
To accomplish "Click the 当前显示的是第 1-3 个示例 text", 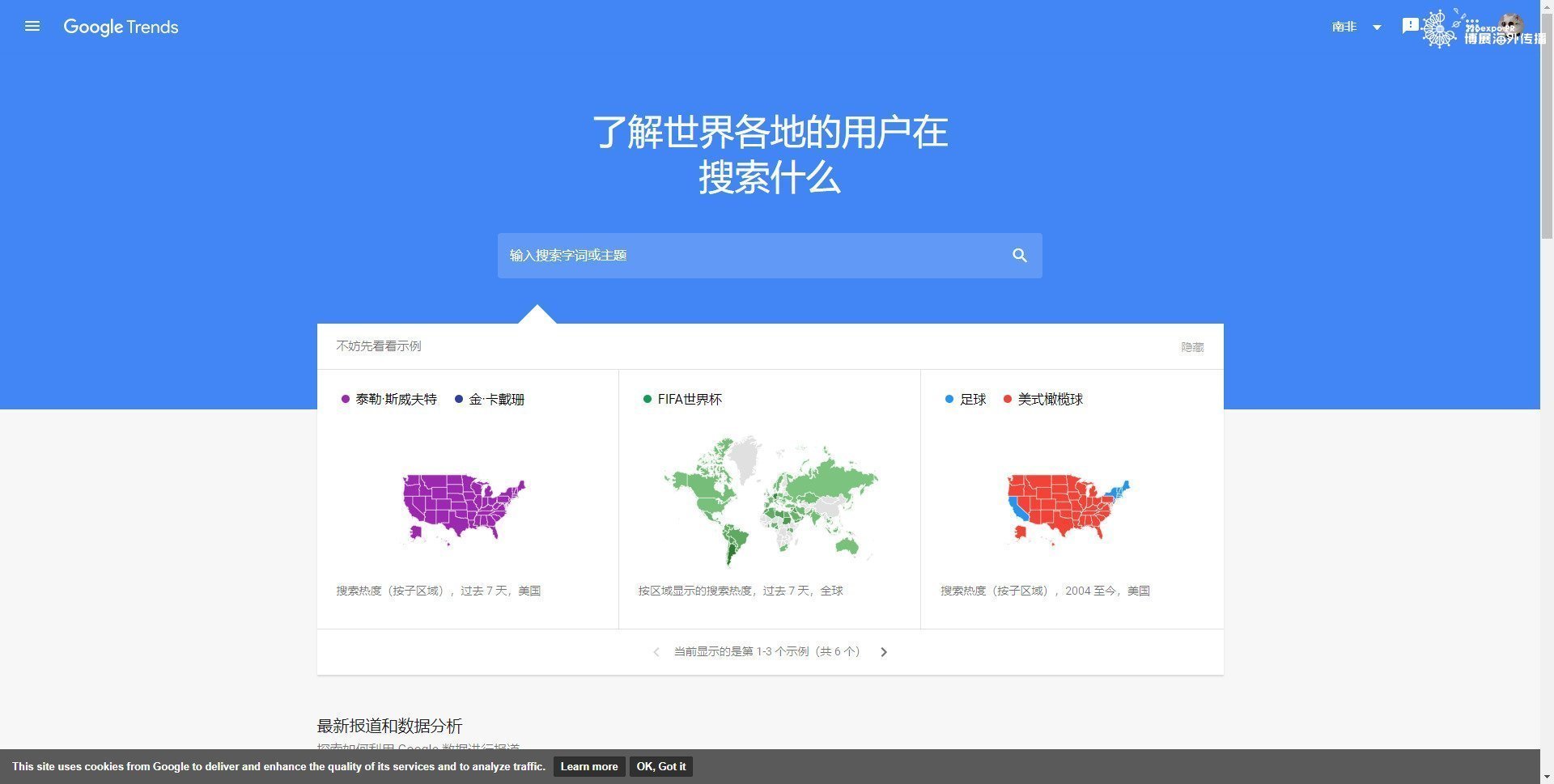I will (767, 652).
